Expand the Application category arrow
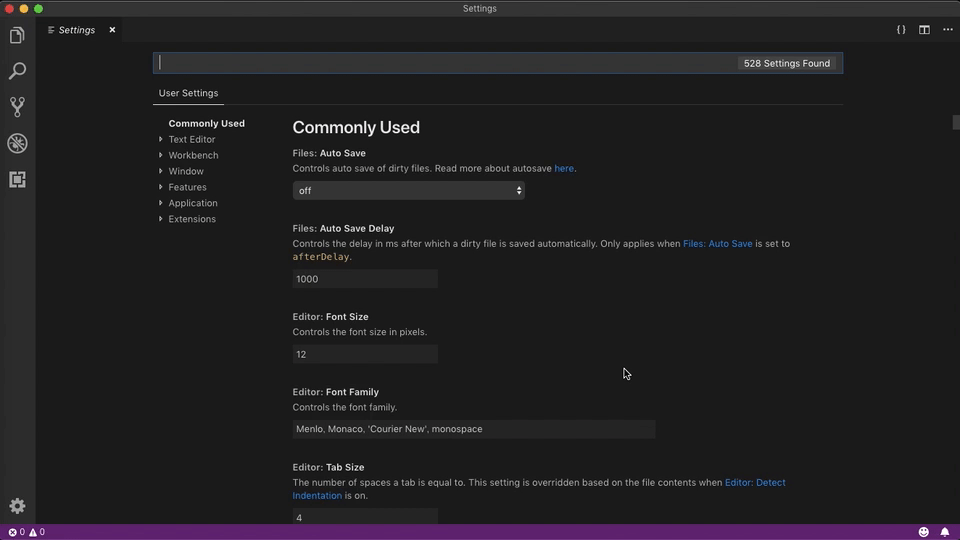 (160, 203)
